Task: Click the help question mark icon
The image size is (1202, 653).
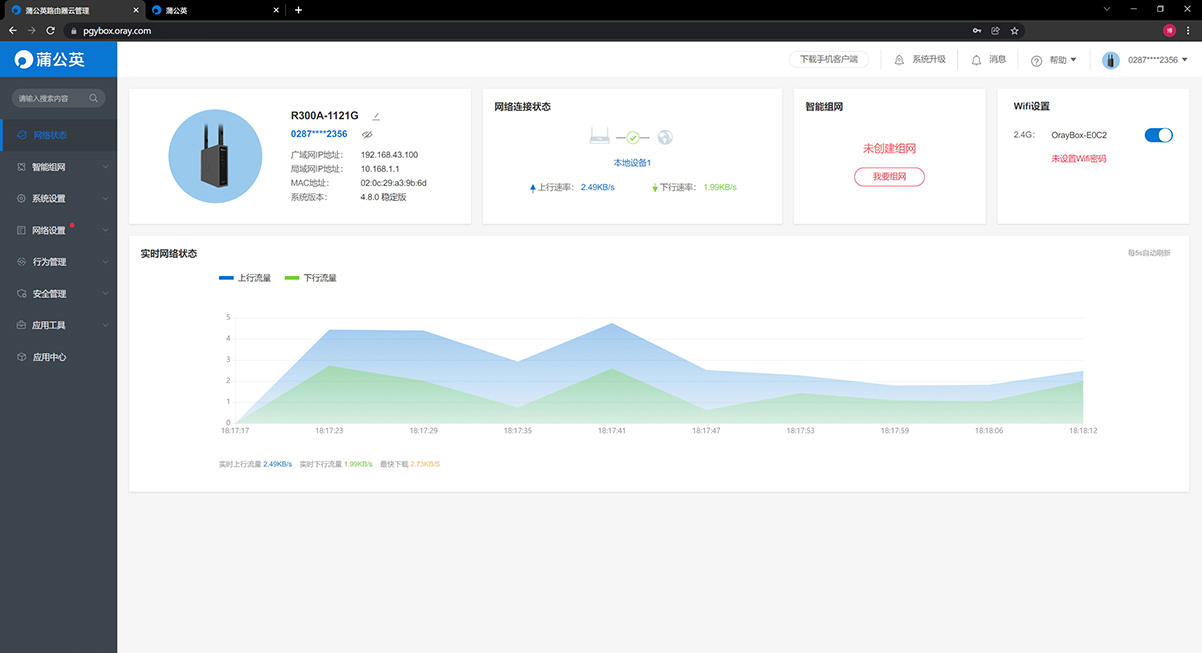Action: point(1036,61)
